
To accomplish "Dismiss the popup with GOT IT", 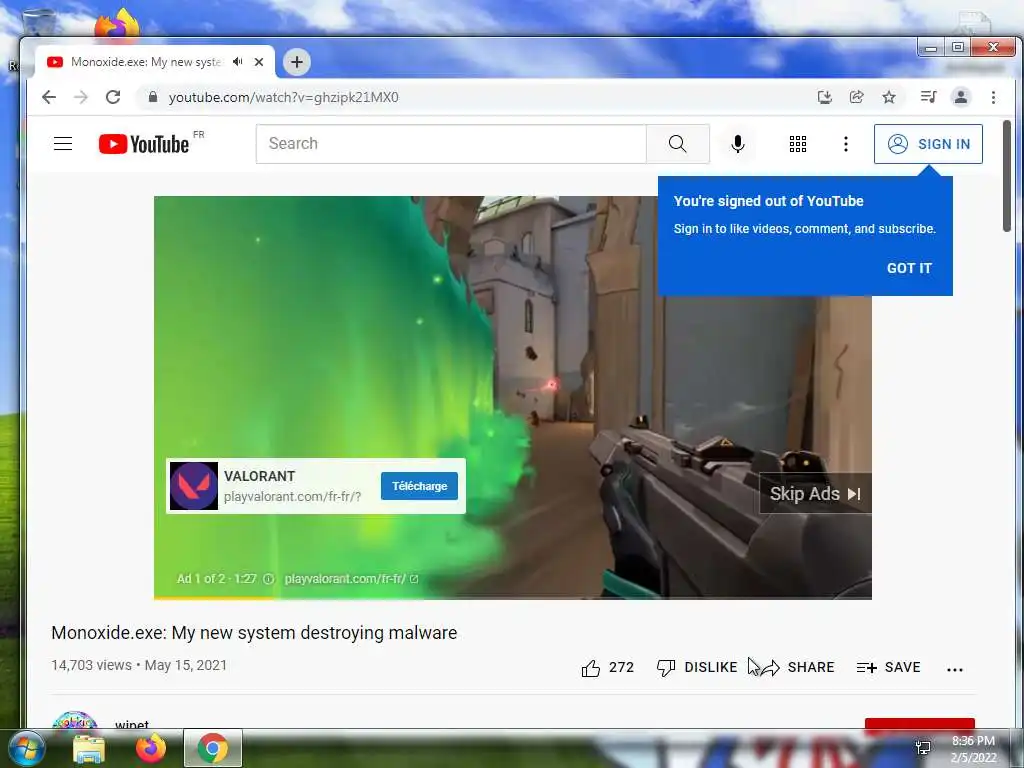I will point(909,268).
